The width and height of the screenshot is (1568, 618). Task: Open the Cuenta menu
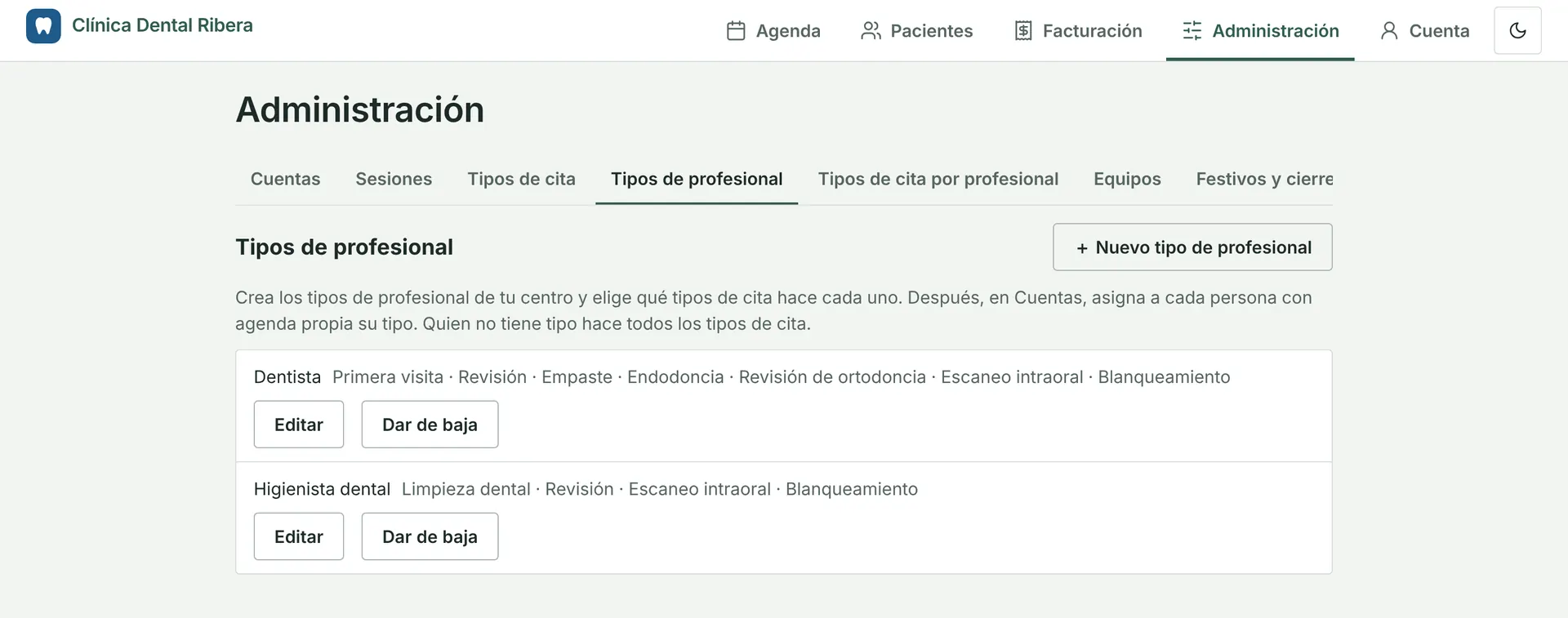pos(1424,31)
